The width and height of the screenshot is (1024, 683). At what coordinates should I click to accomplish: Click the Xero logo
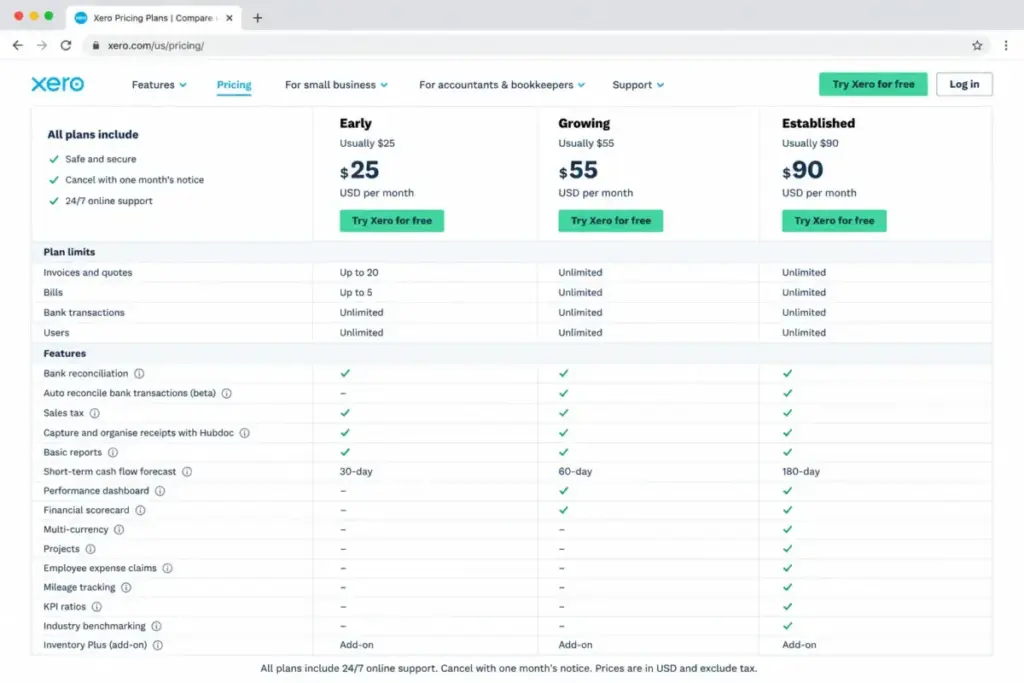tap(57, 84)
